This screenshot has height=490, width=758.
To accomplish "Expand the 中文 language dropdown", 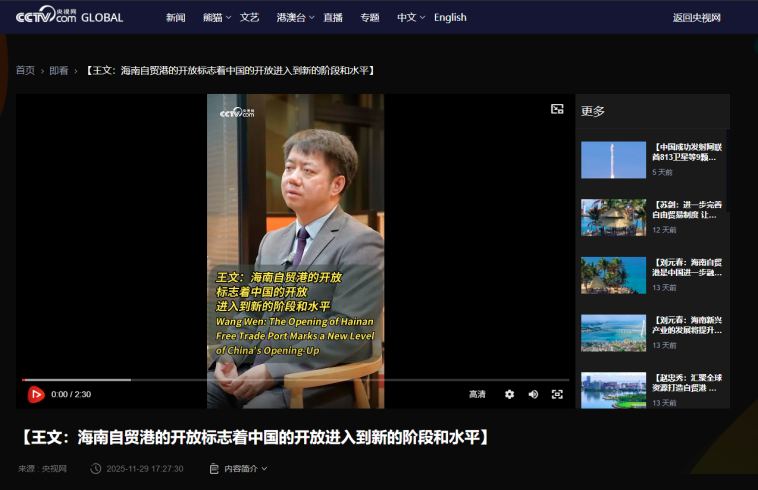I will pos(410,17).
